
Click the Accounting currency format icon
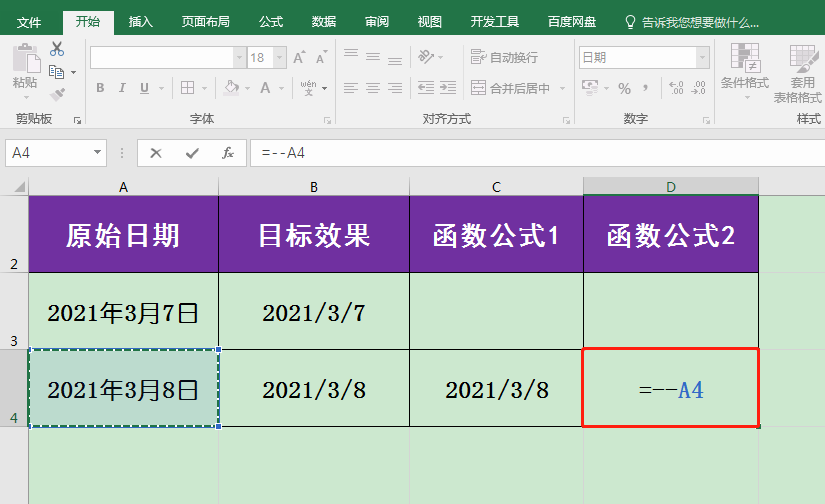point(590,87)
